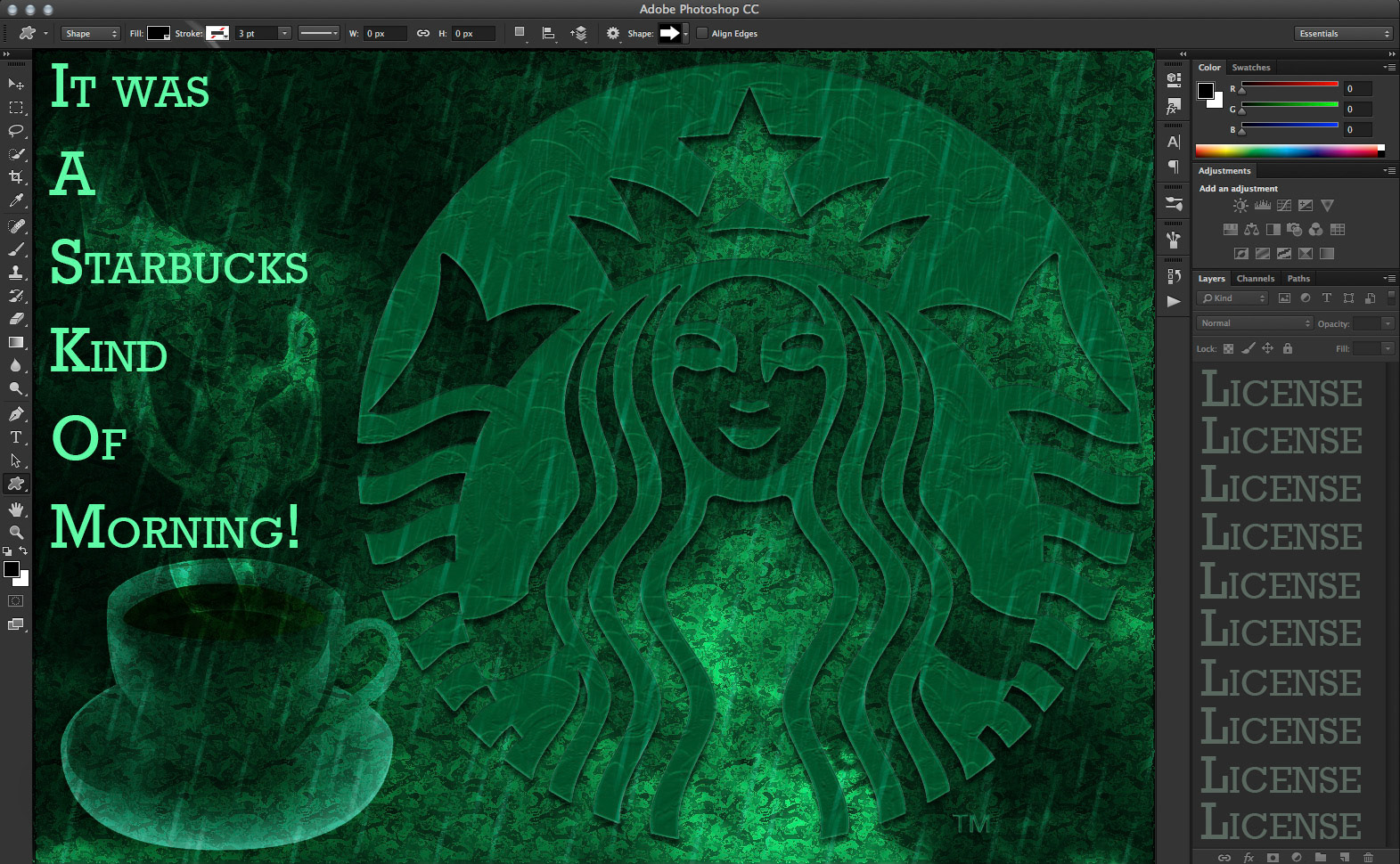Open the layer Kind filter dropdown
This screenshot has height=864, width=1400.
point(1232,298)
